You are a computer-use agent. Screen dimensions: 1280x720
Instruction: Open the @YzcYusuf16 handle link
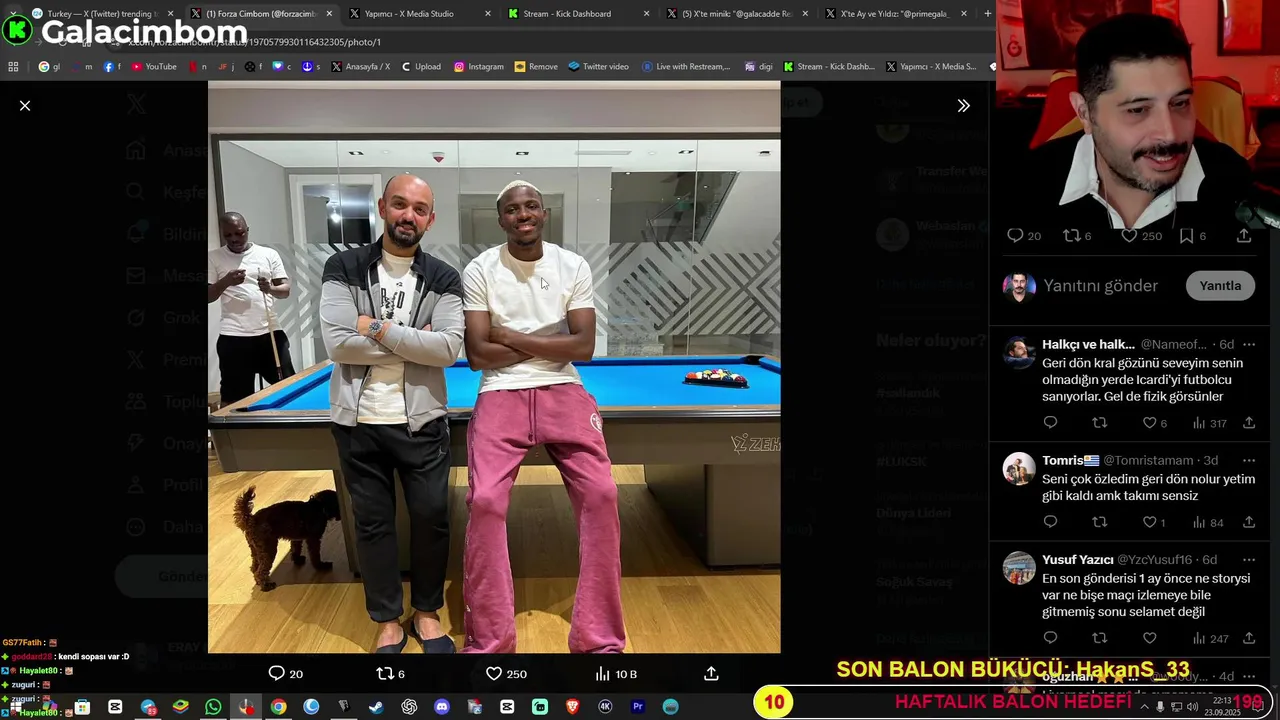pos(1154,560)
